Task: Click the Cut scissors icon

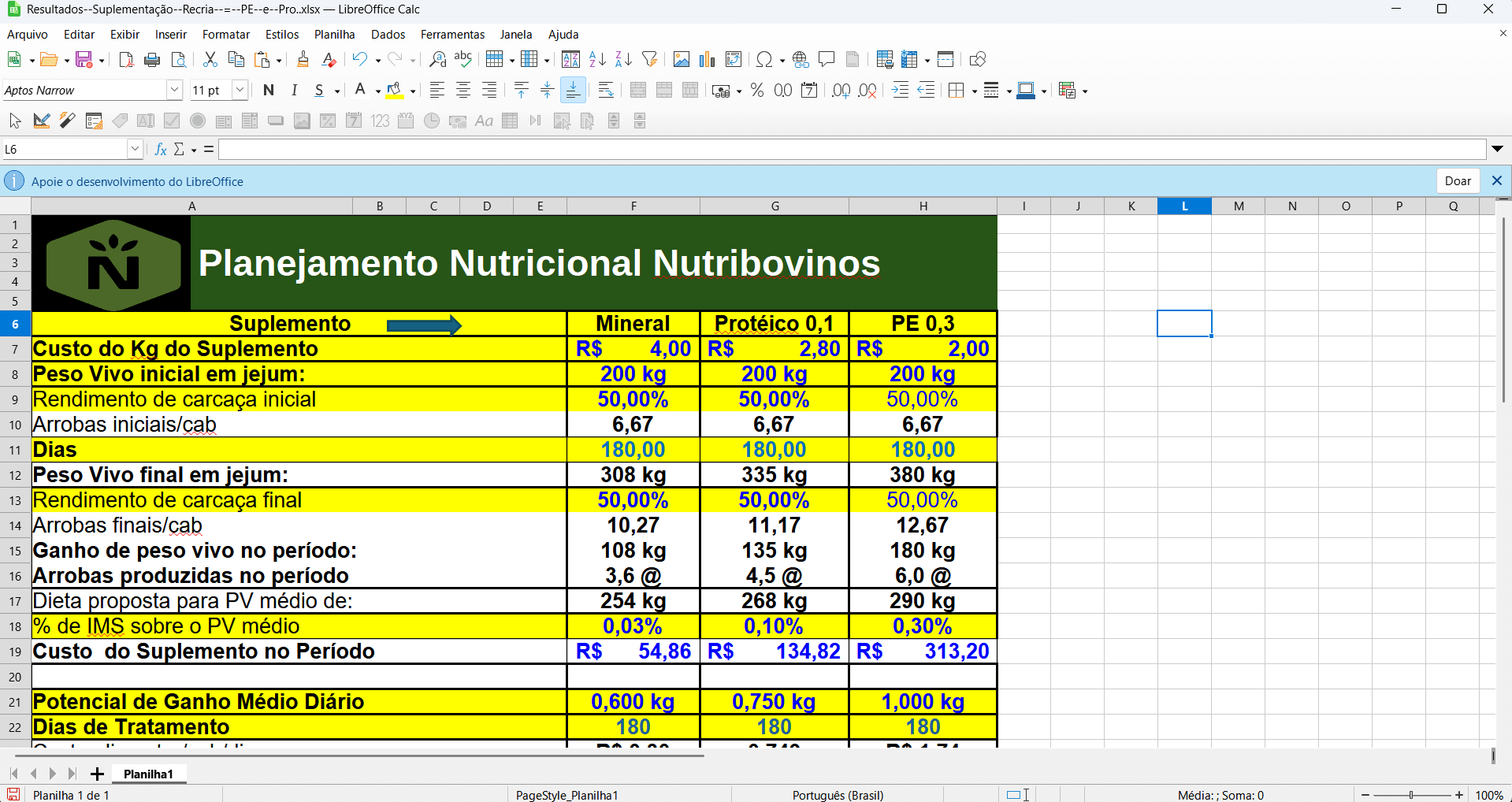Action: coord(210,59)
